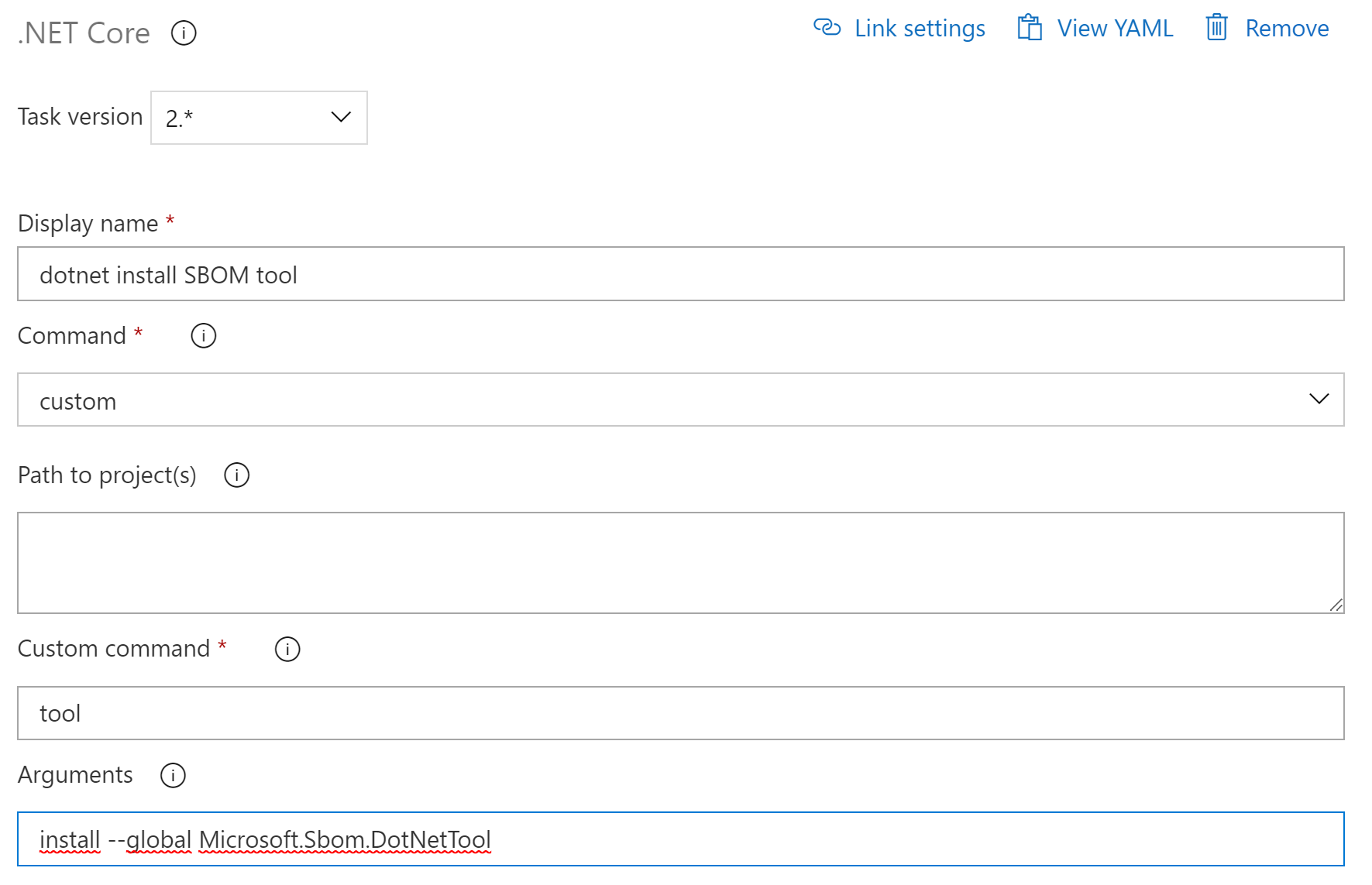Click the Path to project(s) textarea resize handle

click(1336, 605)
